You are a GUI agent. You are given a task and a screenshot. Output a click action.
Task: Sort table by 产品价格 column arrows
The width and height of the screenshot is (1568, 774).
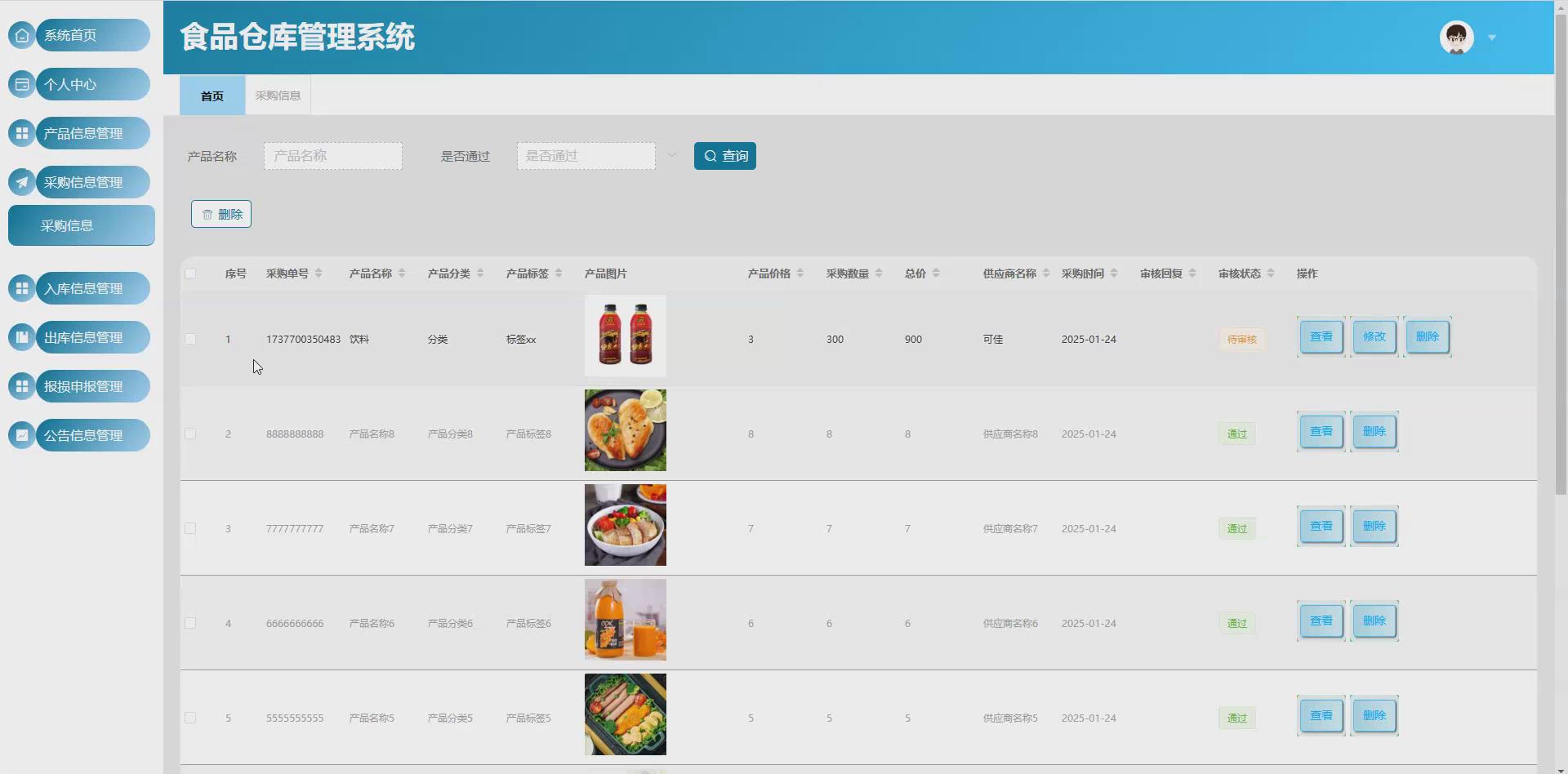[x=800, y=274]
